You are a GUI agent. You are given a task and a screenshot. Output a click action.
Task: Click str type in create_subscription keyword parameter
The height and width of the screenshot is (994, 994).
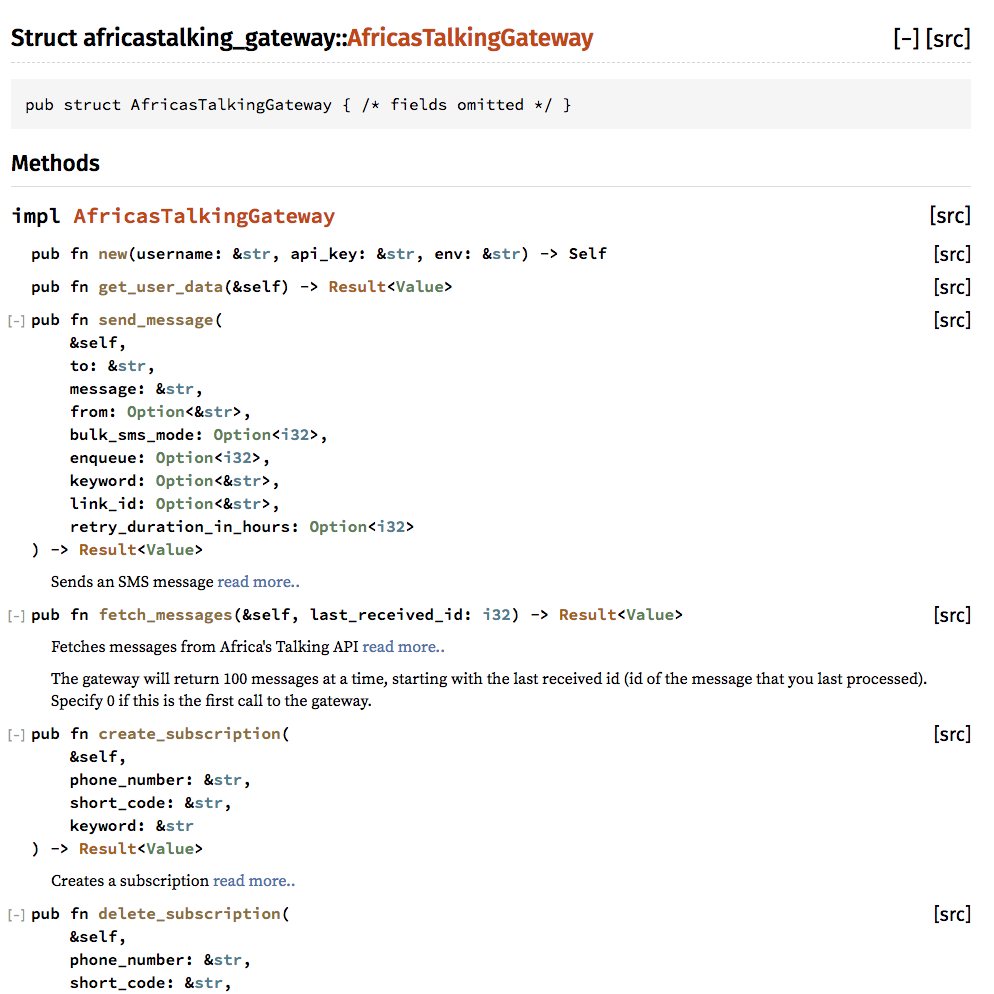179,826
